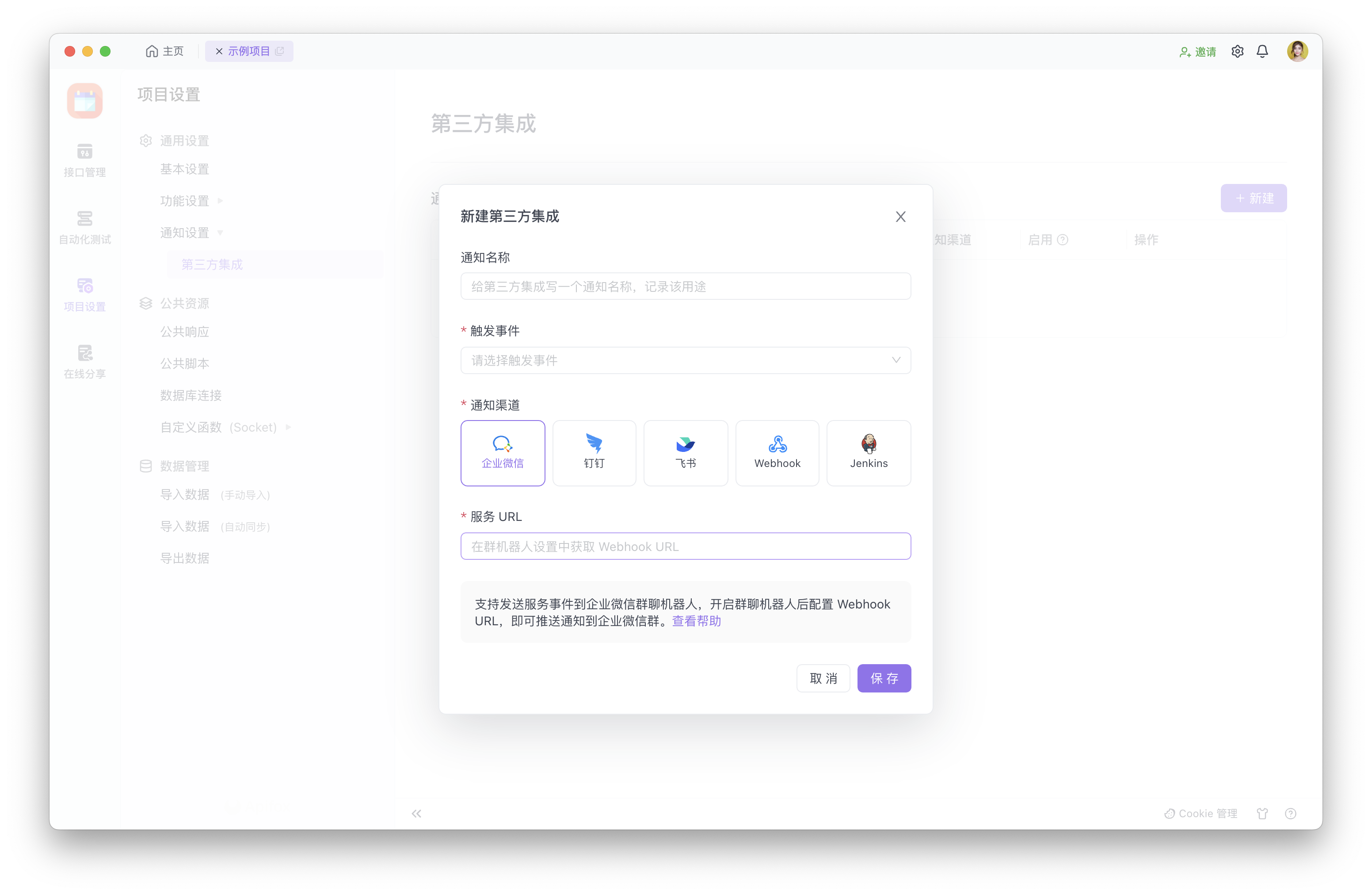Image resolution: width=1372 pixels, height=895 pixels.
Task: Go to 主页 home tab
Action: point(165,51)
